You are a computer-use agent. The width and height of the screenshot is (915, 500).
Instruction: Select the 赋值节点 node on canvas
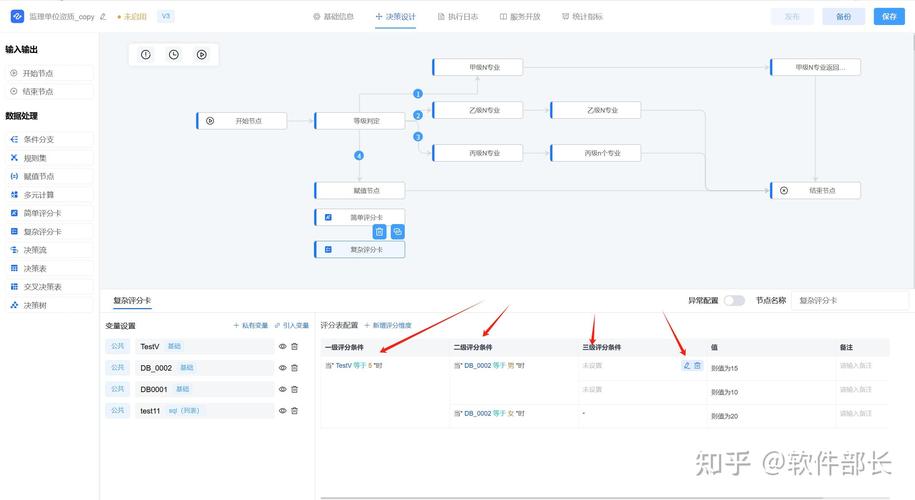pyautogui.click(x=360, y=190)
